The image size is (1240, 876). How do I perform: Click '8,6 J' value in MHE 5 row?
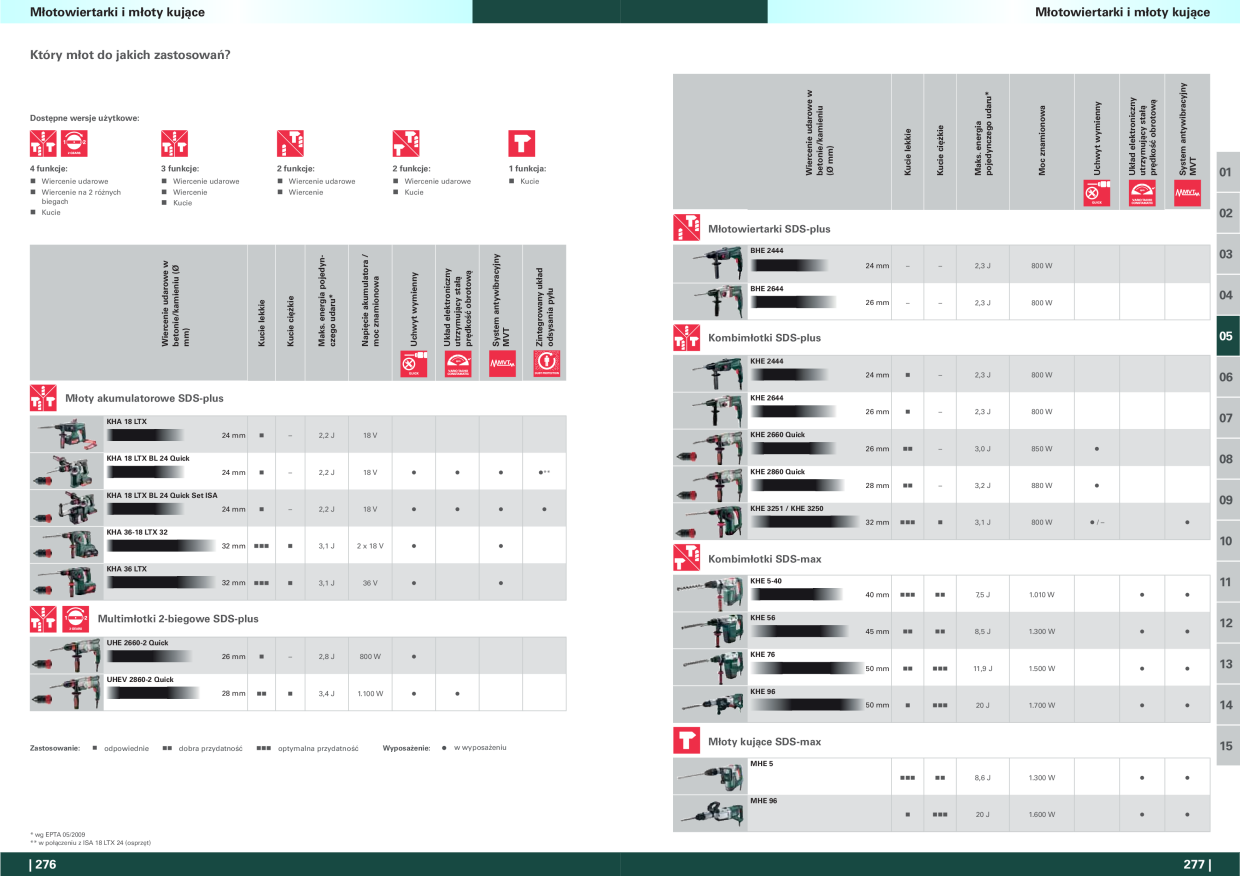click(982, 778)
